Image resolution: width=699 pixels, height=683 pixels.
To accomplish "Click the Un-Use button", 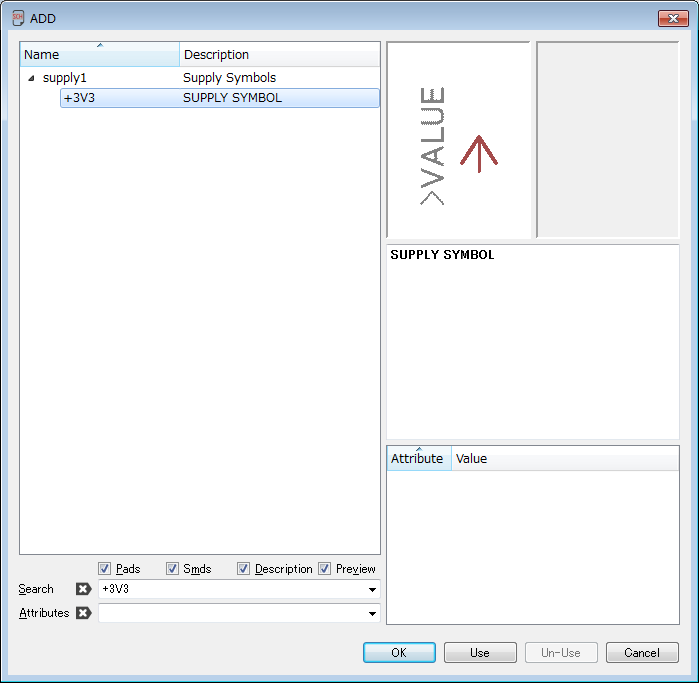I will (x=561, y=653).
